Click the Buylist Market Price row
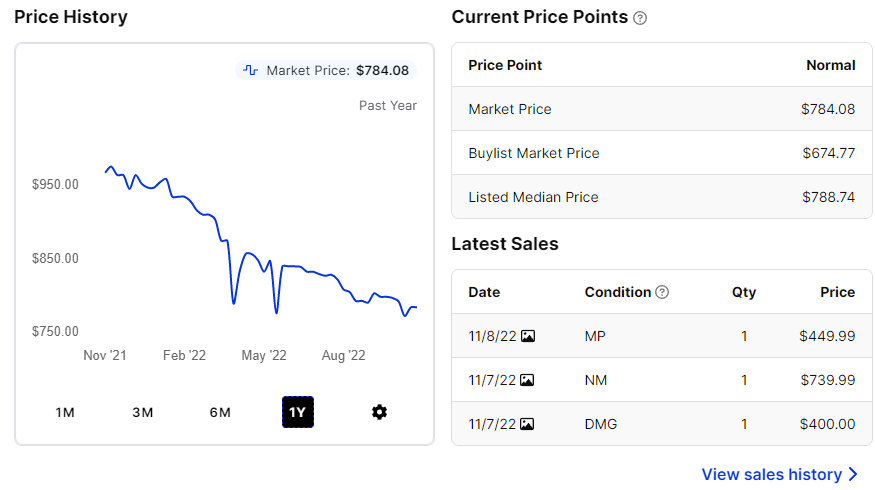This screenshot has height=490, width=875. [661, 153]
